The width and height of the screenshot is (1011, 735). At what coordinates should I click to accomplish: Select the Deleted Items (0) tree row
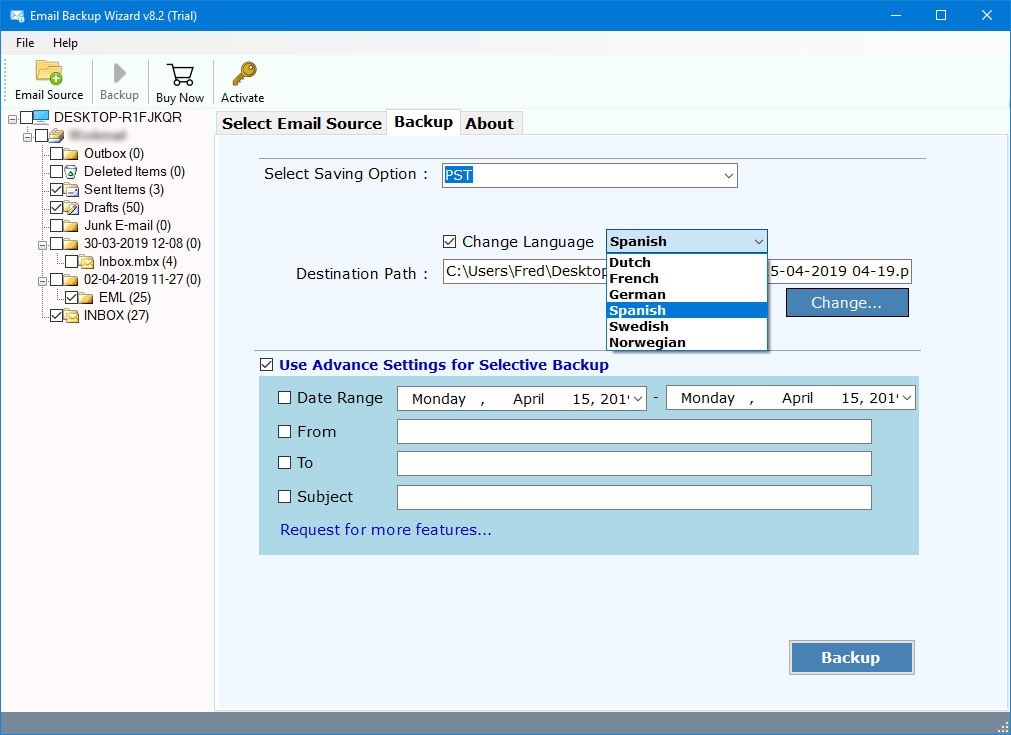134,172
